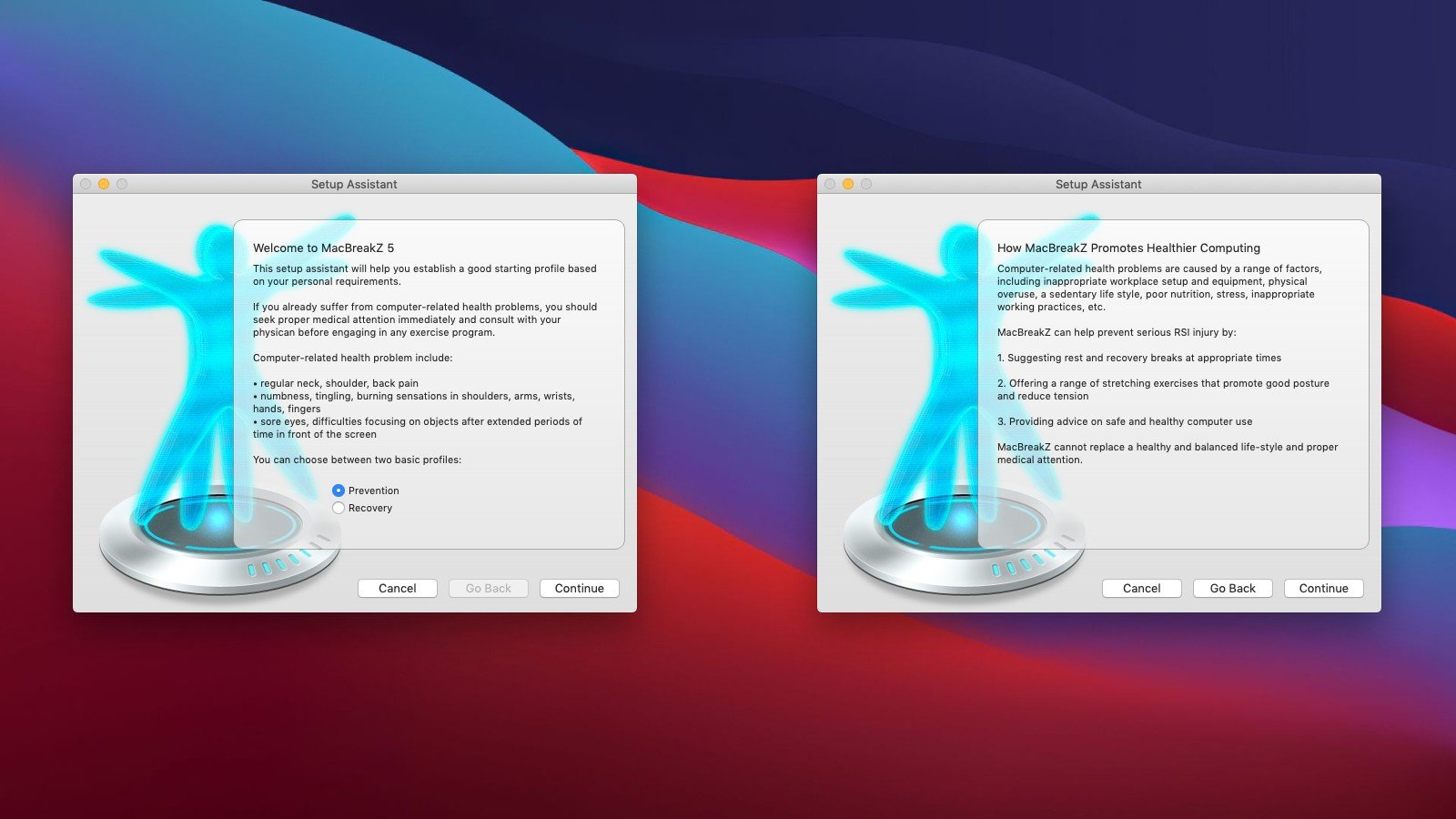
Task: Click the Setup Assistant title of Welcome window
Action: 354,184
